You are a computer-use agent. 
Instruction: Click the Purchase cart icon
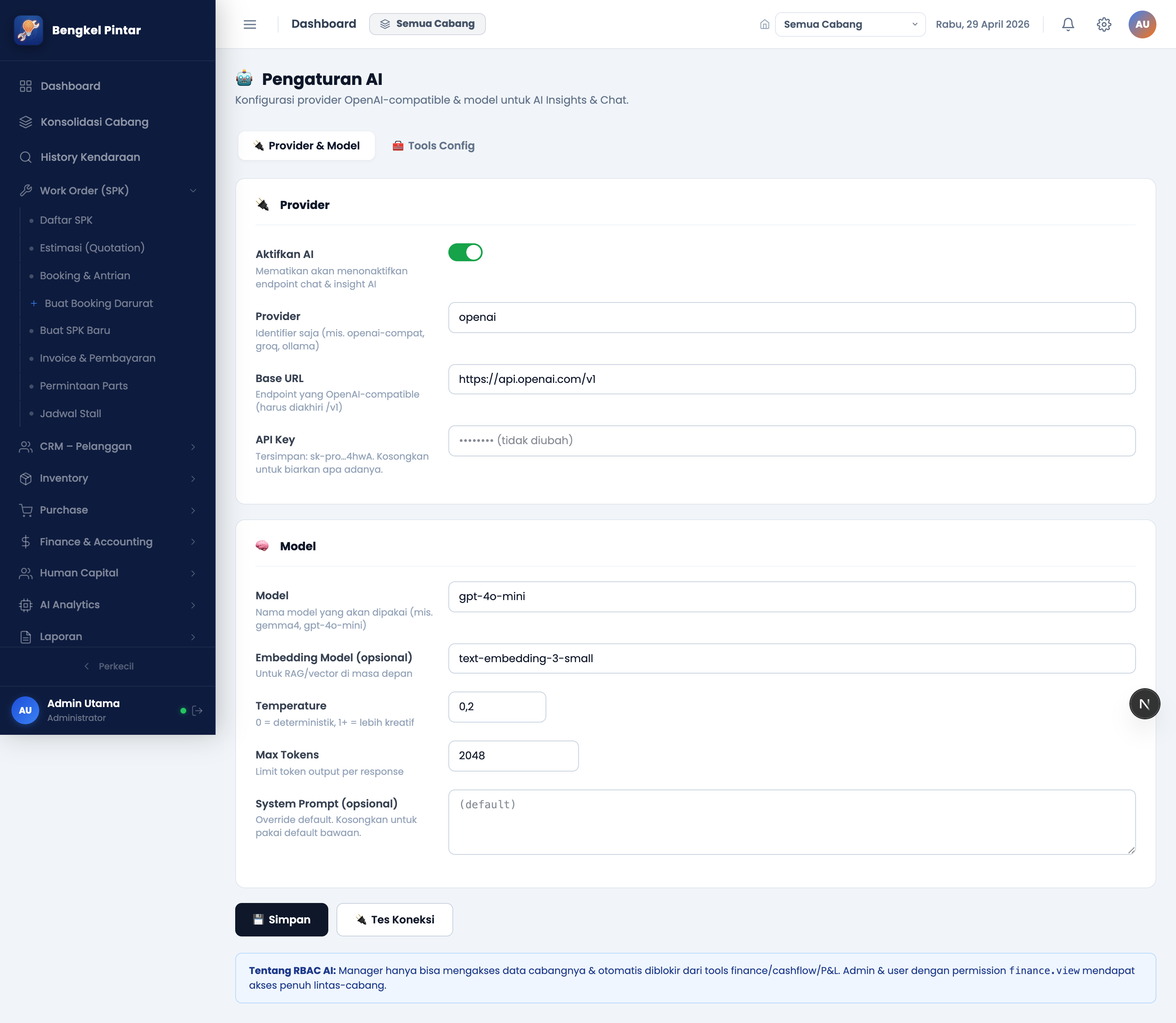[x=26, y=510]
